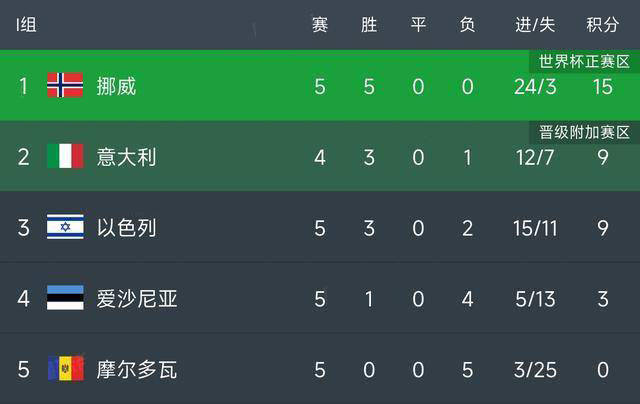640x404 pixels.
Task: Select the 爱沙尼亚 team name
Action: tap(137, 299)
